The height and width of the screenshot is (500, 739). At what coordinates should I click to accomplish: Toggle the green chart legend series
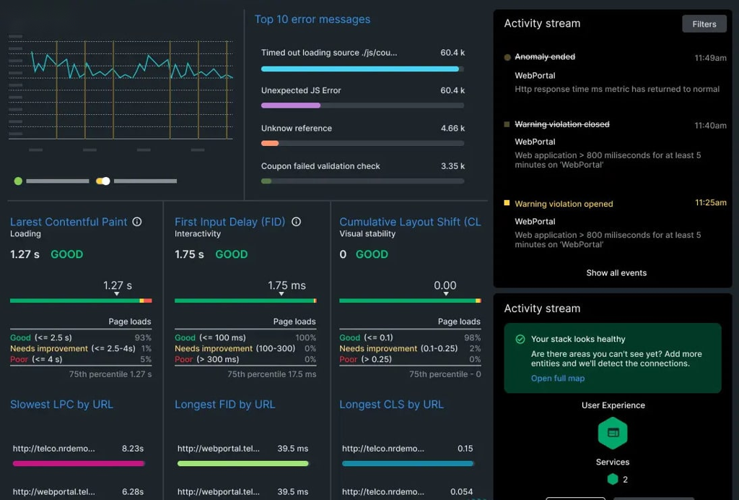[x=18, y=181]
